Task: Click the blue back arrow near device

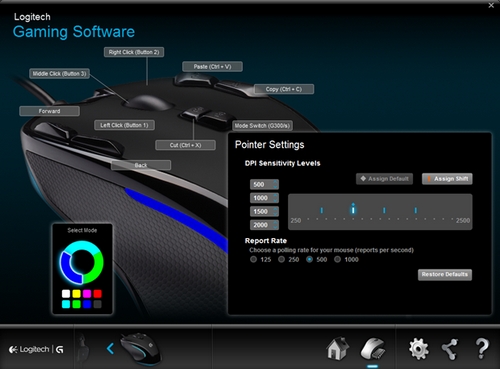Action: pos(110,349)
